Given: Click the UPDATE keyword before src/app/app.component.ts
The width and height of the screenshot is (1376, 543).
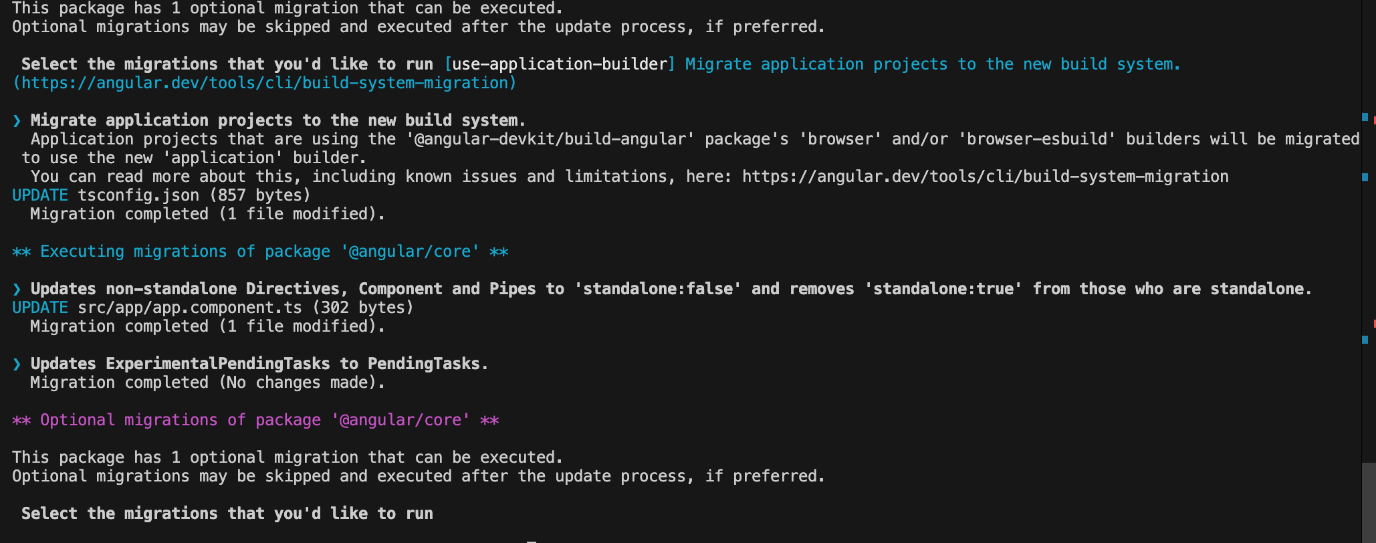Looking at the screenshot, I should pos(40,308).
